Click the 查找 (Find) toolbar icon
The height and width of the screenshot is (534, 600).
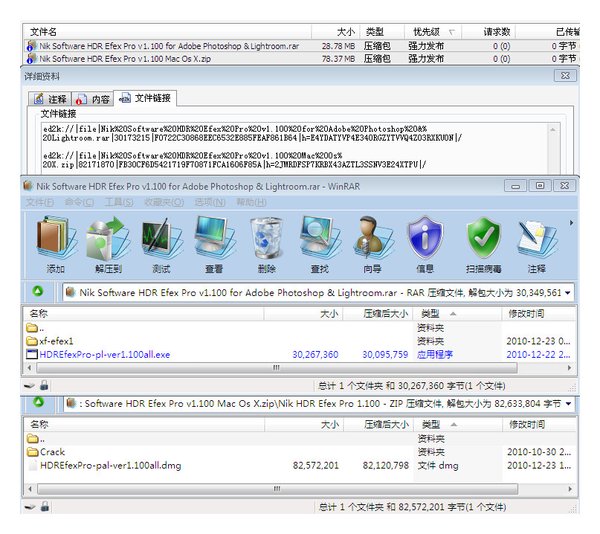pyautogui.click(x=320, y=238)
